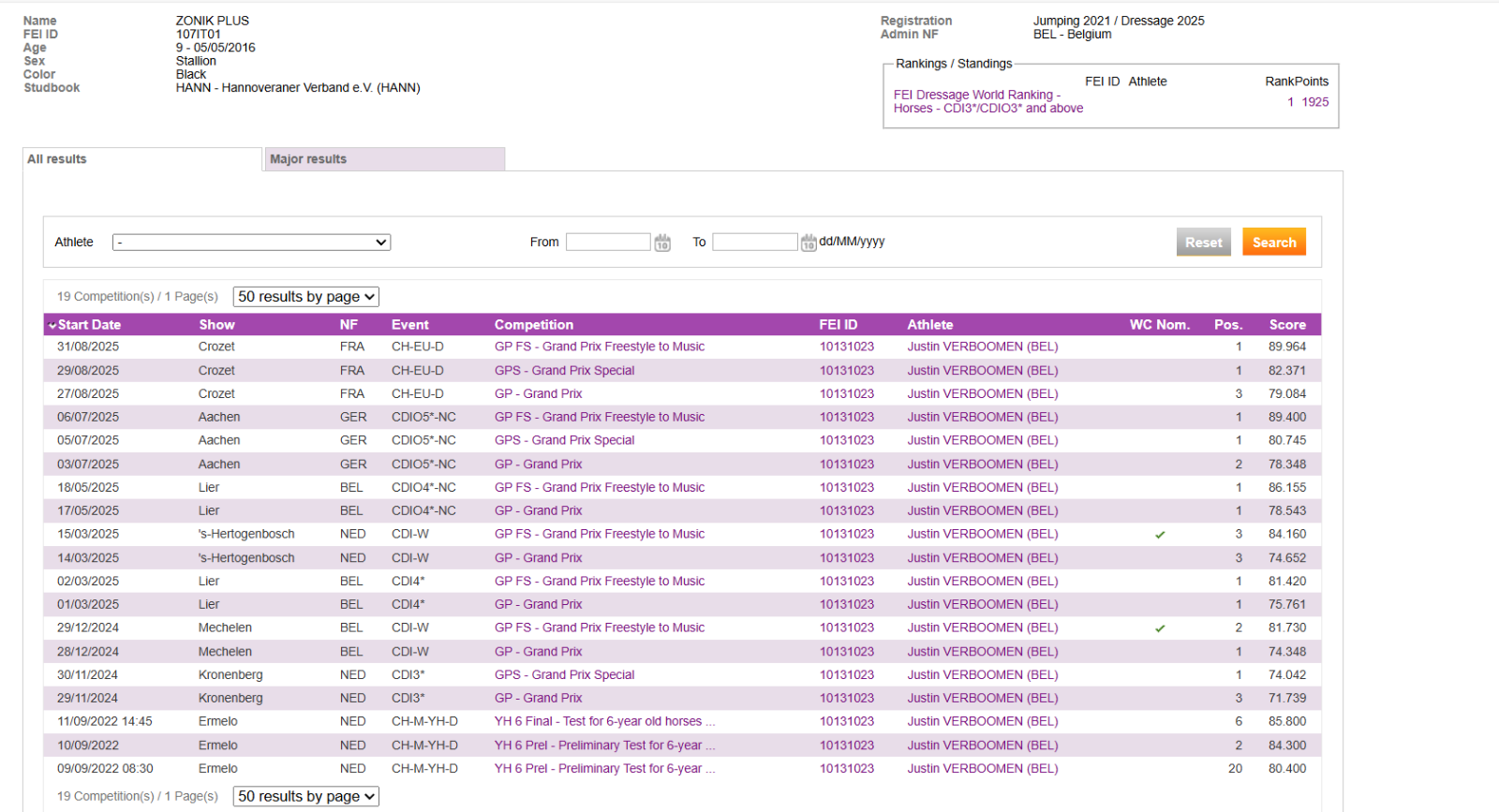Sort table by WC Nom. column header
Viewport: 1499px width, 812px height.
point(1160,325)
